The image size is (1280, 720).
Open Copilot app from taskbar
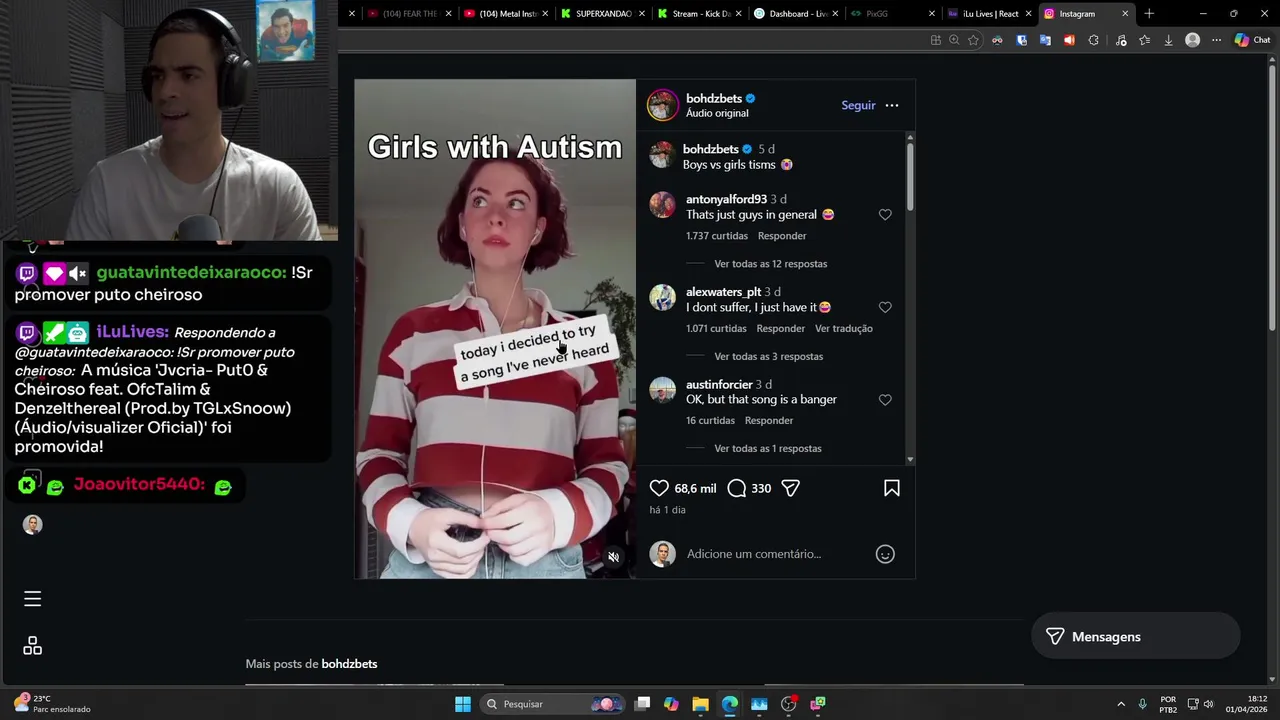click(671, 704)
